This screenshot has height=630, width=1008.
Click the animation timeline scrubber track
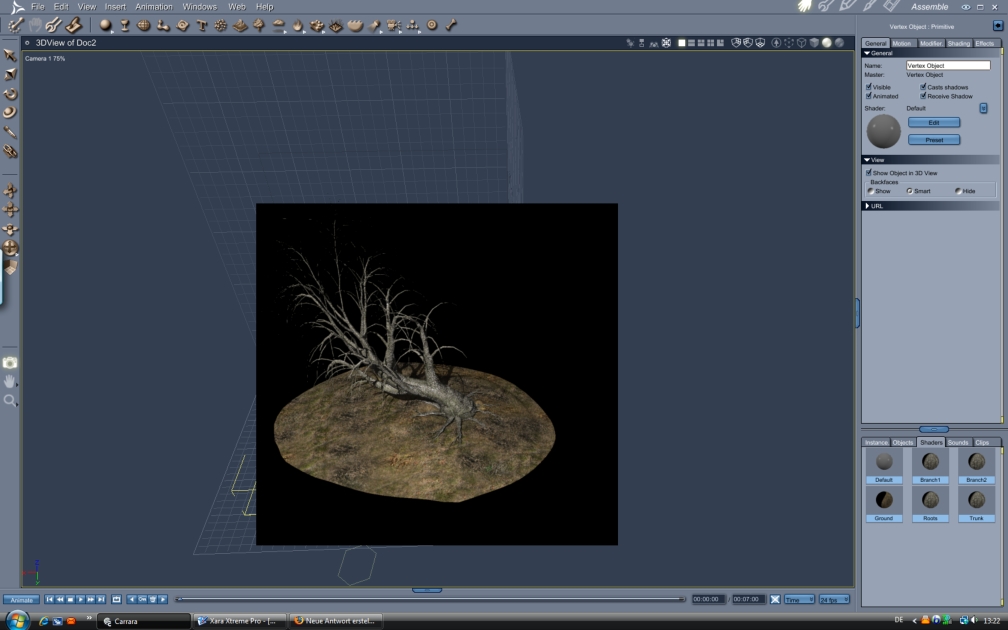(430, 599)
